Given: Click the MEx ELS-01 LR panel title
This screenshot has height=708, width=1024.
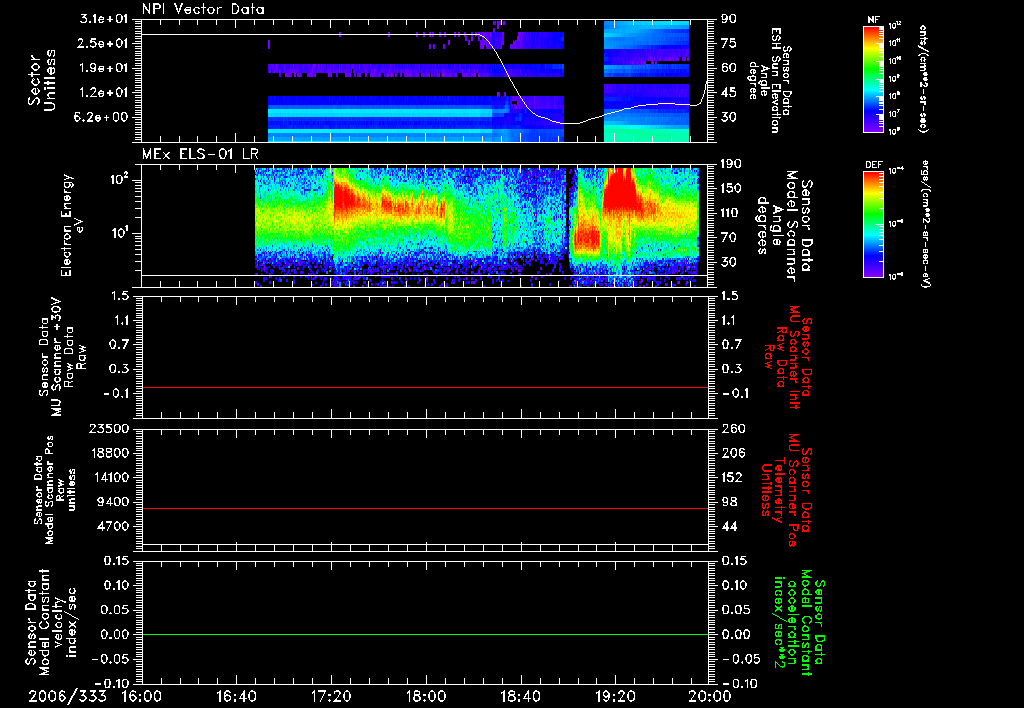Looking at the screenshot, I should [x=200, y=154].
